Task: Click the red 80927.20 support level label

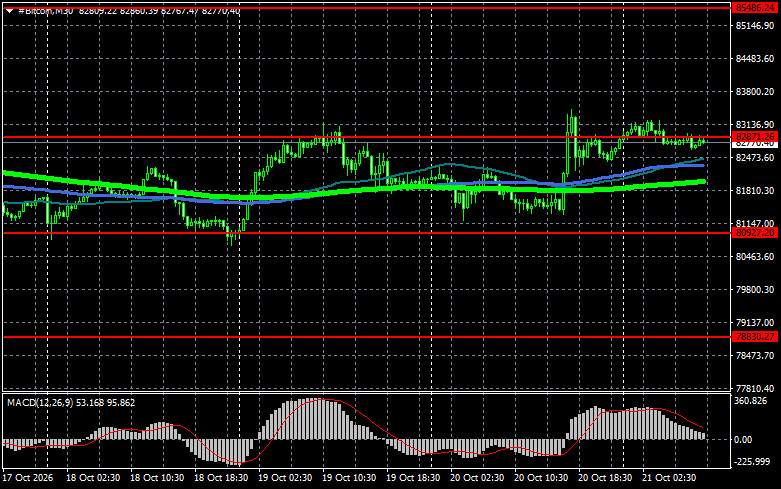Action: 755,233
